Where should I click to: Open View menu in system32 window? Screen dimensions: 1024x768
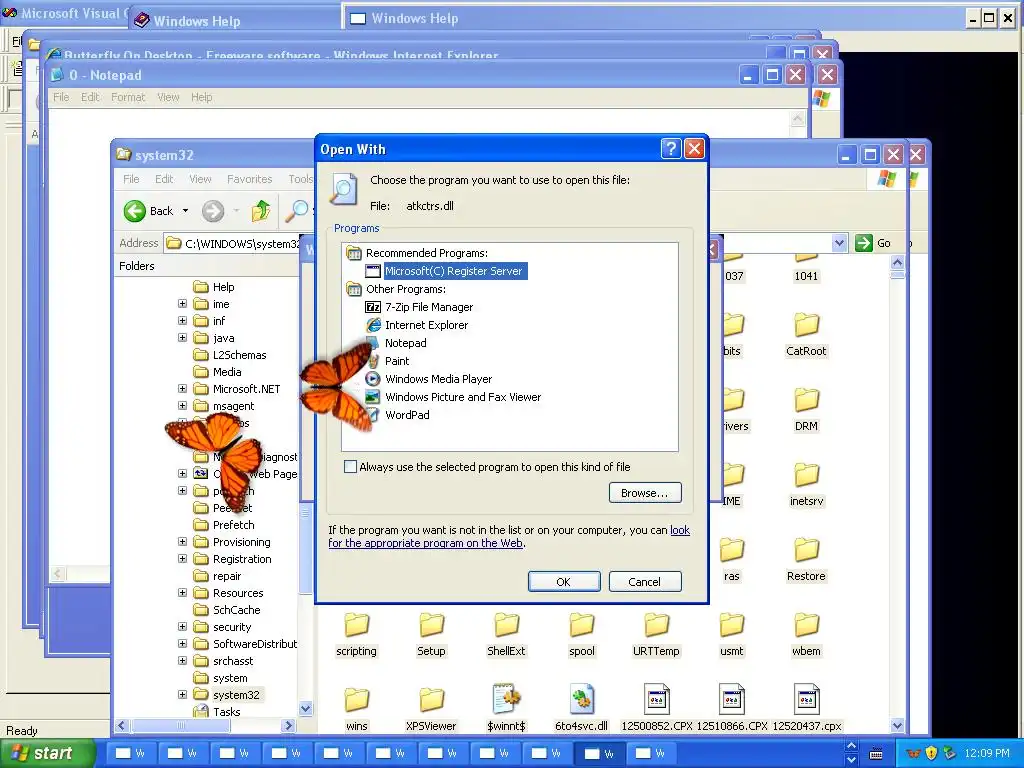click(x=200, y=179)
